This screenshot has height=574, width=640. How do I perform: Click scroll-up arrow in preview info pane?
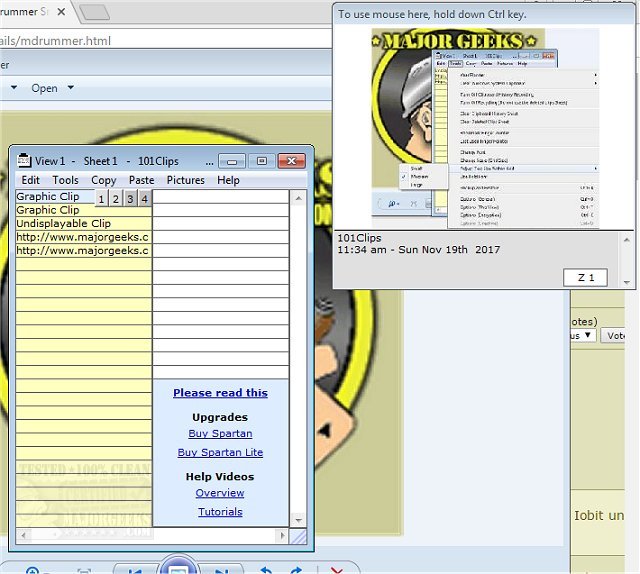[x=627, y=240]
